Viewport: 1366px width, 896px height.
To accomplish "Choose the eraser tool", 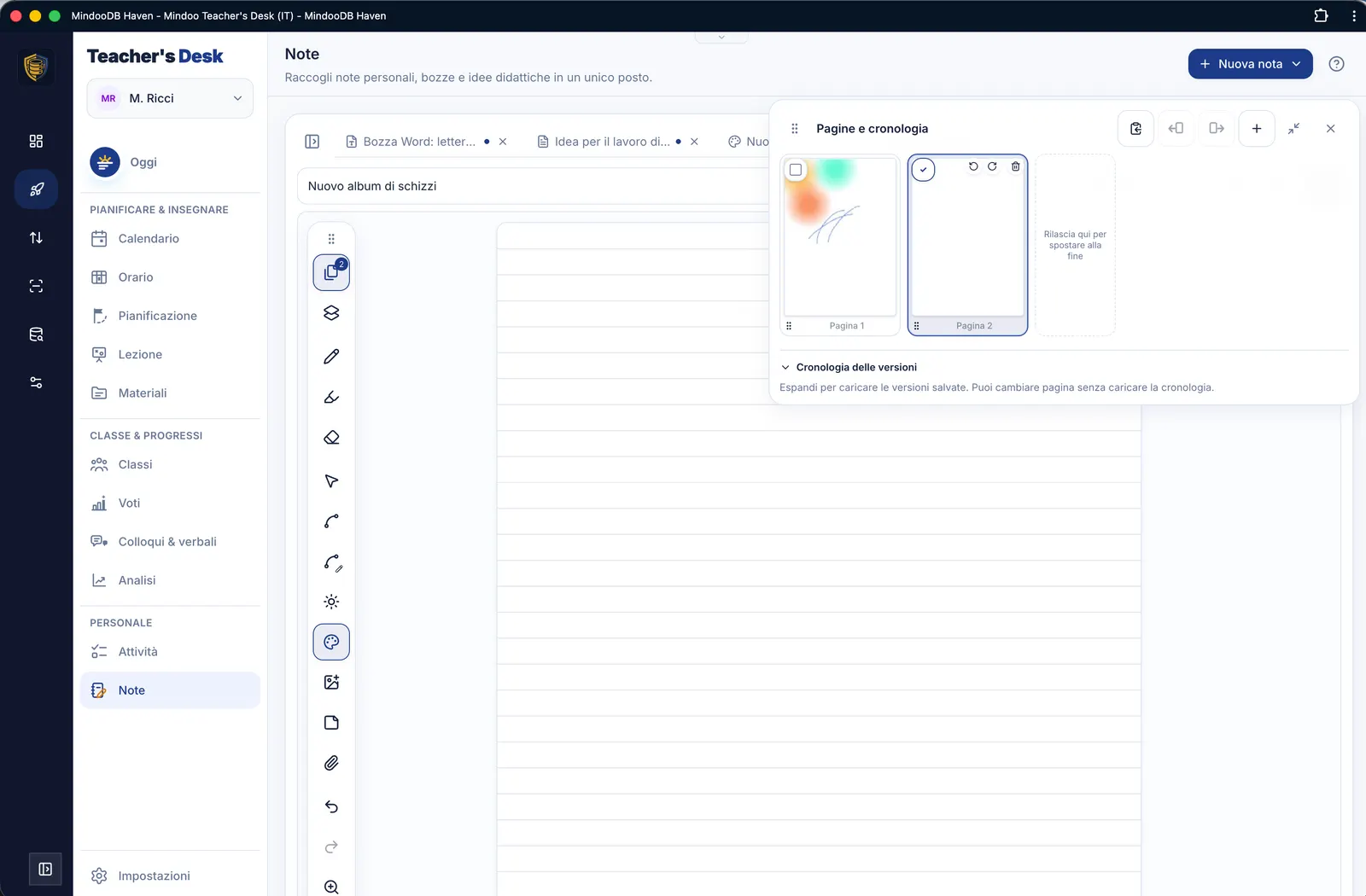I will (x=331, y=438).
